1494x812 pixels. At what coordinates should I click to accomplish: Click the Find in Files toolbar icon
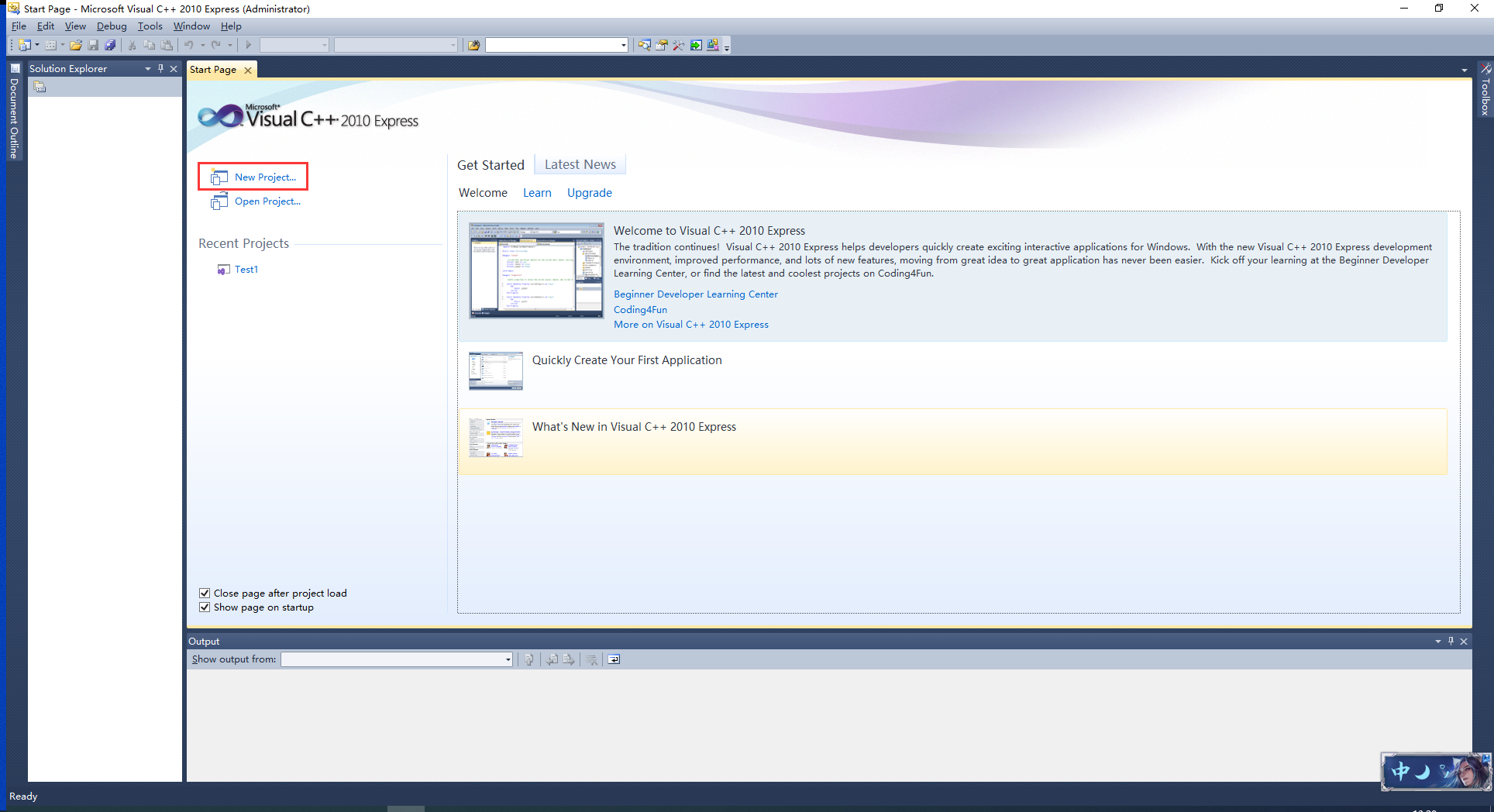pos(474,45)
